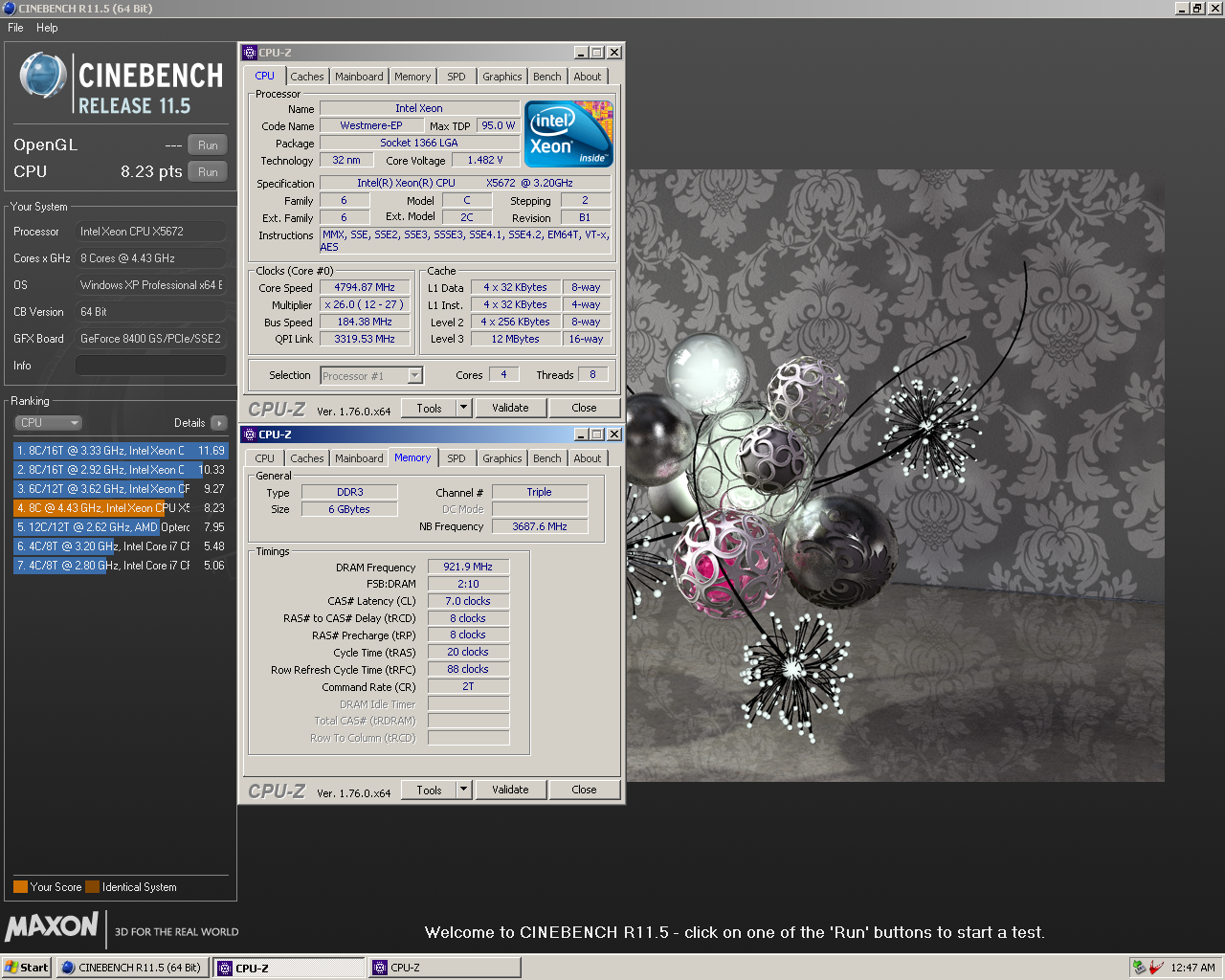The image size is (1225, 980).
Task: Switch to the Mainboard tab in upper CPU-Z
Action: coord(359,77)
